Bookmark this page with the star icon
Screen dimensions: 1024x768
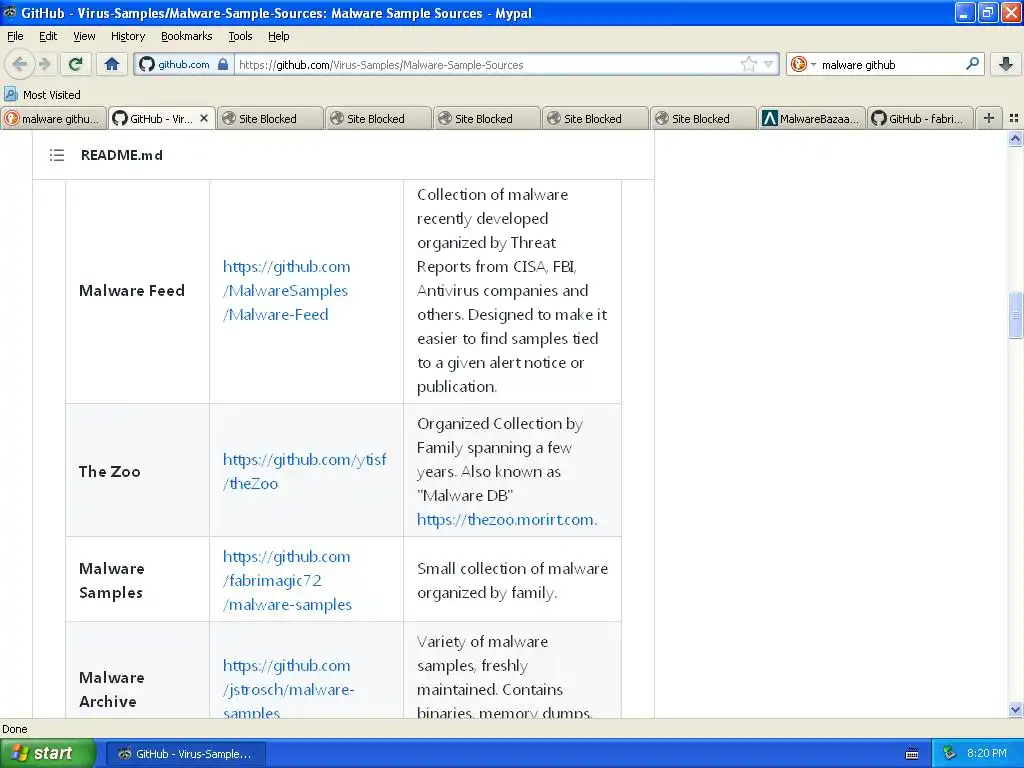[748, 64]
